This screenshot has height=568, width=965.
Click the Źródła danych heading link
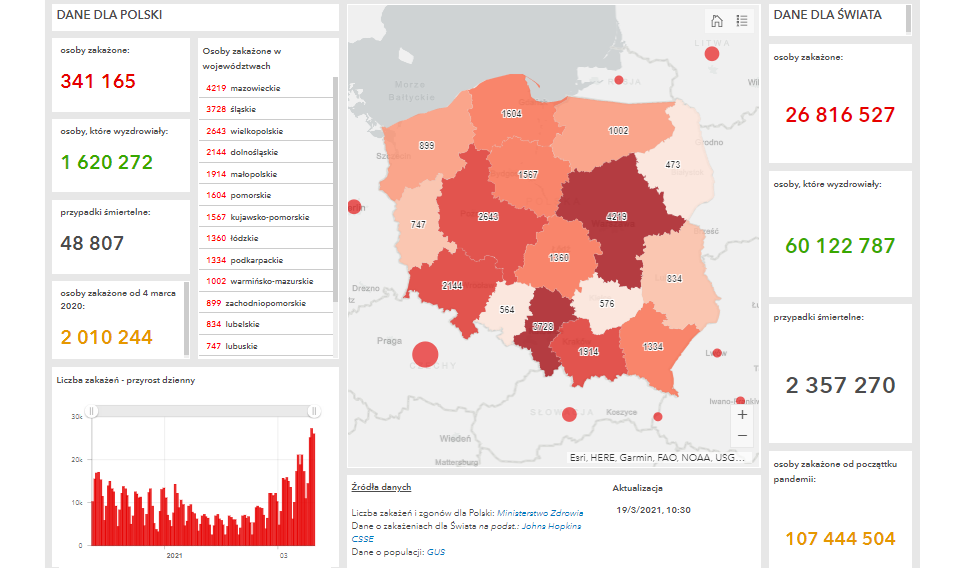tap(381, 487)
